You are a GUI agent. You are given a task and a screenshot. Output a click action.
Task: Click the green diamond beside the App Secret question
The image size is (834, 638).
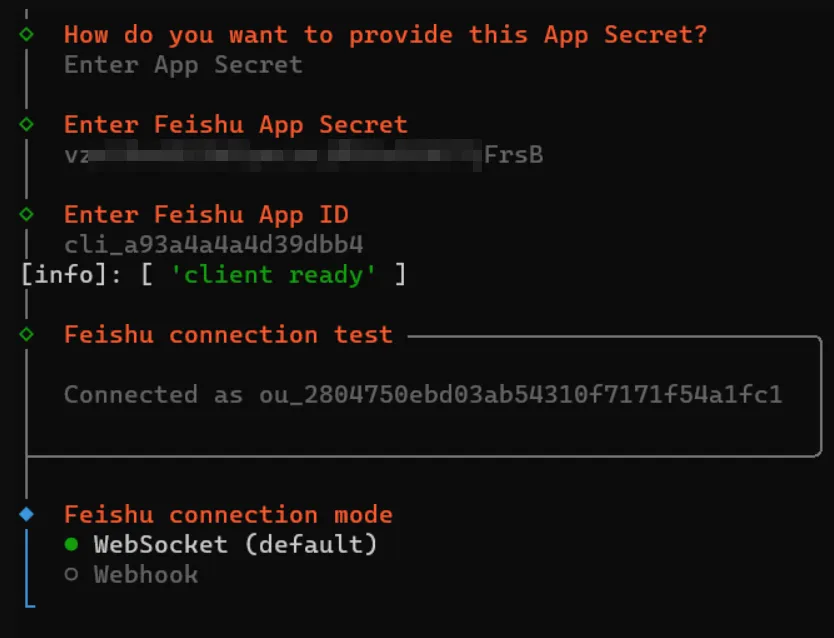click(26, 34)
